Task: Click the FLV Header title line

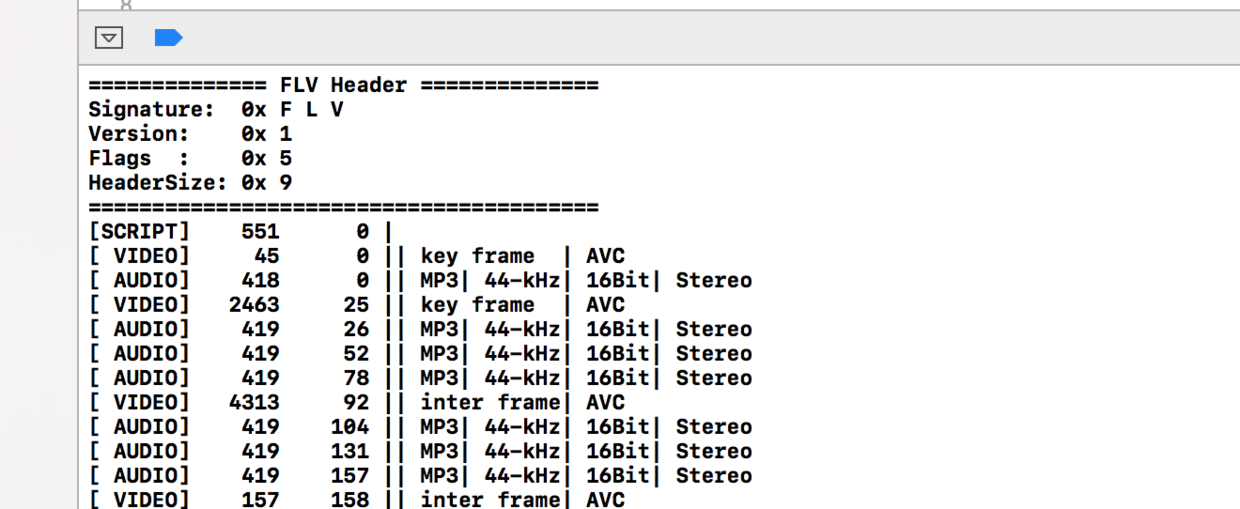Action: [x=343, y=85]
